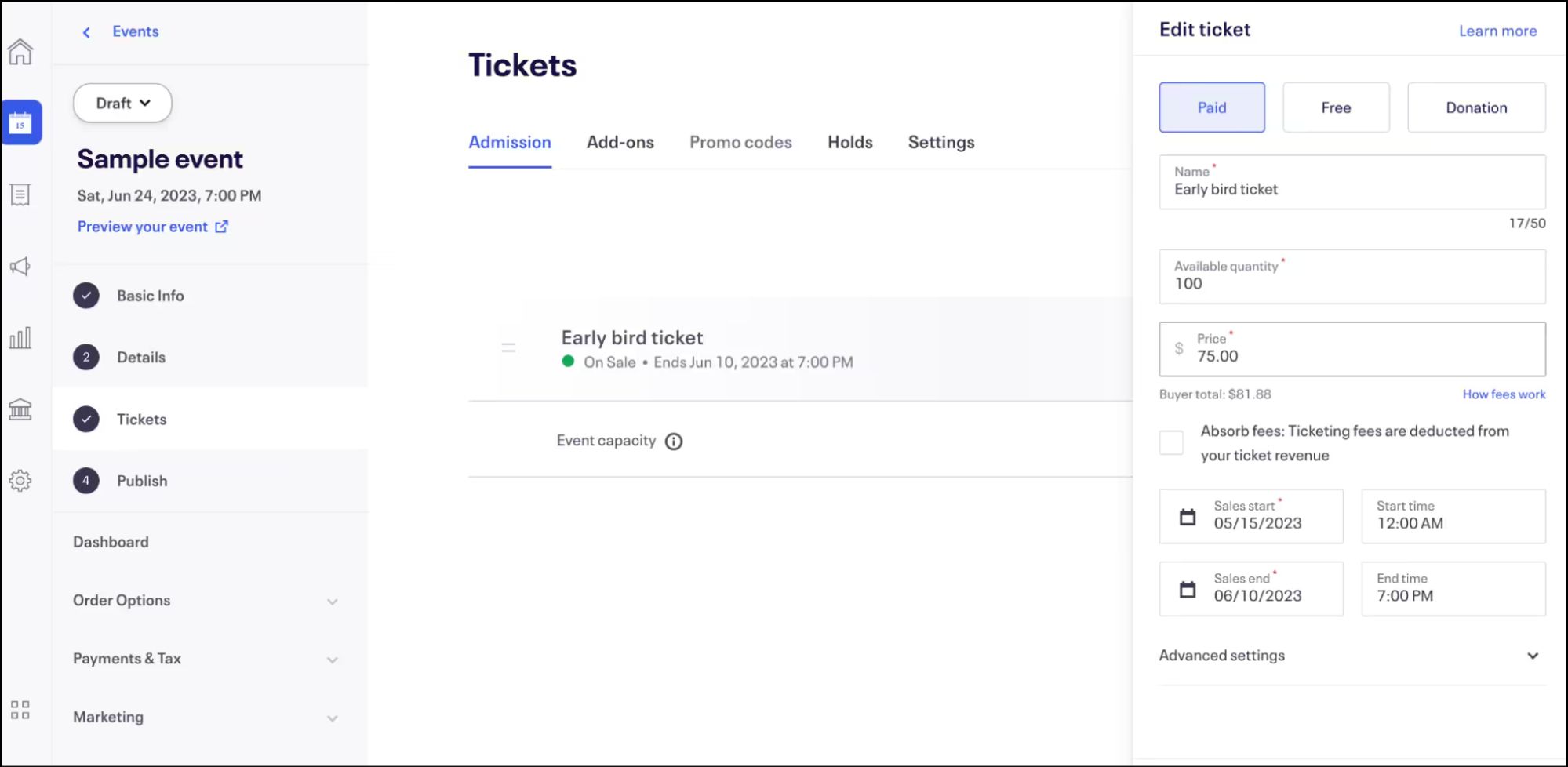Image resolution: width=1568 pixels, height=767 pixels.
Task: Expand Payments & Tax menu
Action: point(207,659)
